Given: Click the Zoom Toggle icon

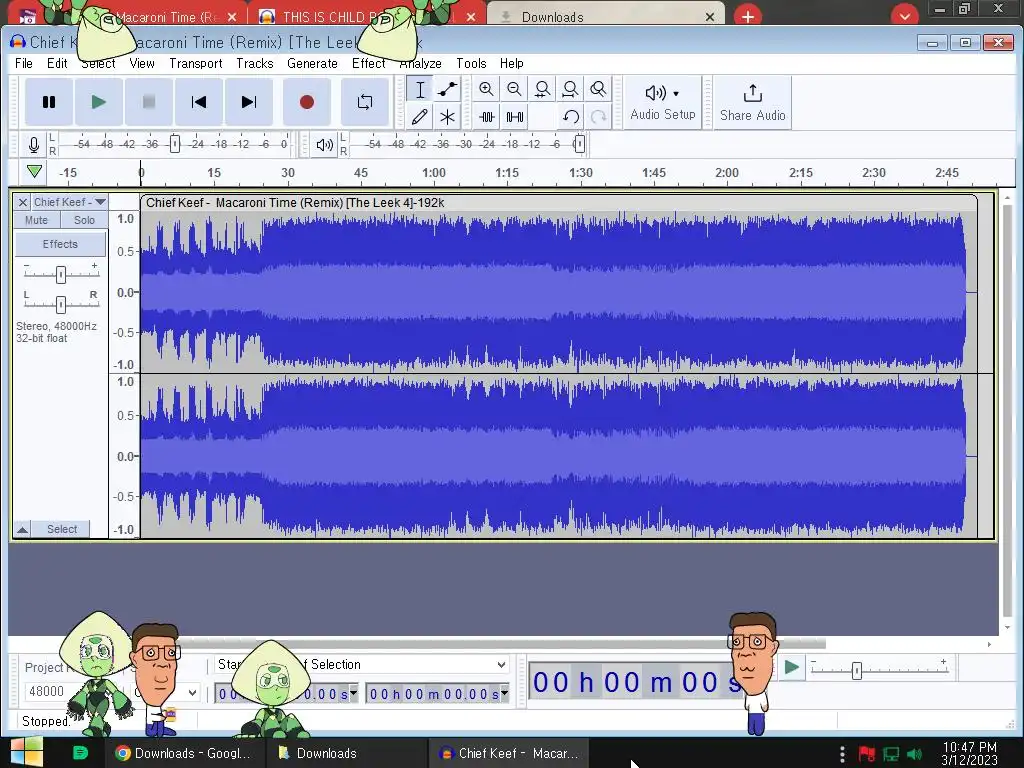Looking at the screenshot, I should click(x=598, y=89).
